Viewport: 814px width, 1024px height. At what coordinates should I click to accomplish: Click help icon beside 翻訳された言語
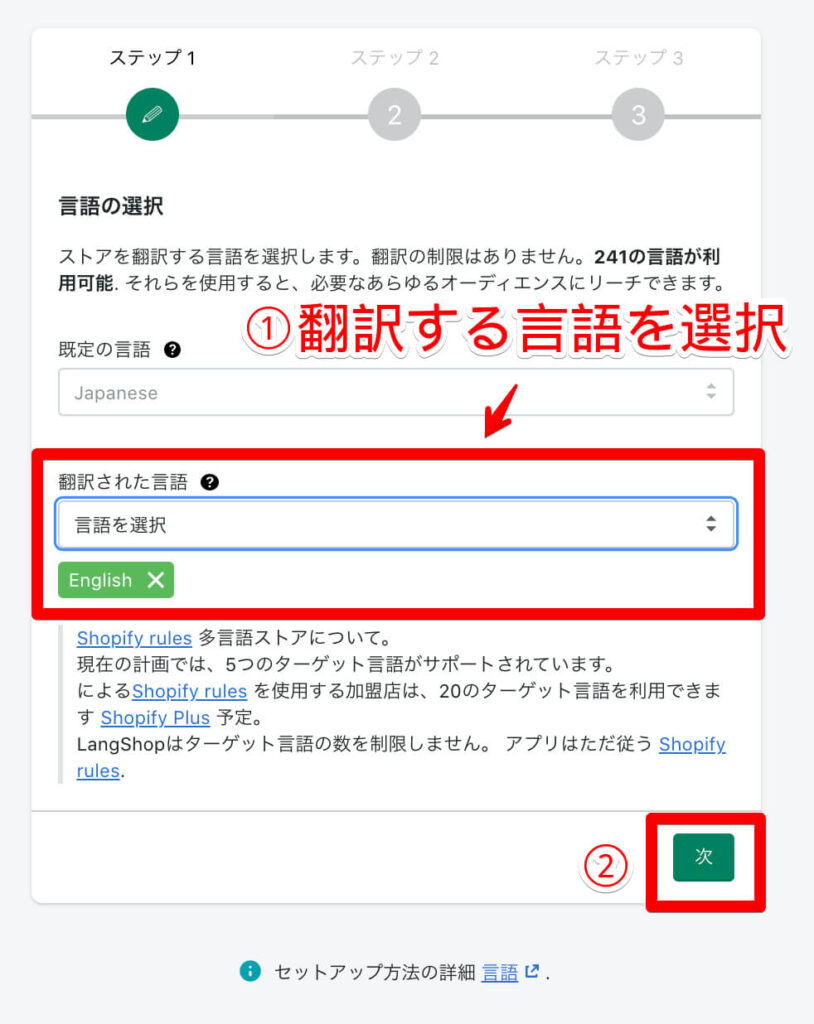[210, 483]
